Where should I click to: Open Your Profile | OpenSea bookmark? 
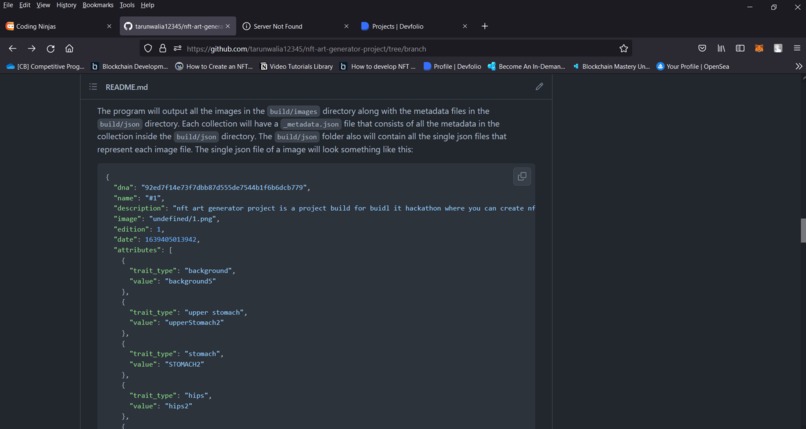pyautogui.click(x=693, y=66)
